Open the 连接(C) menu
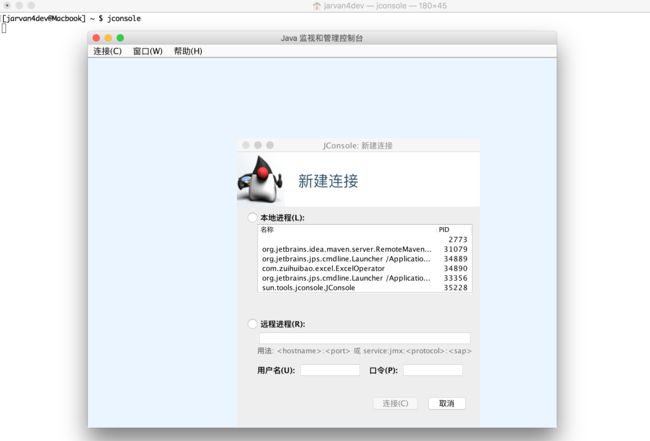 (107, 51)
